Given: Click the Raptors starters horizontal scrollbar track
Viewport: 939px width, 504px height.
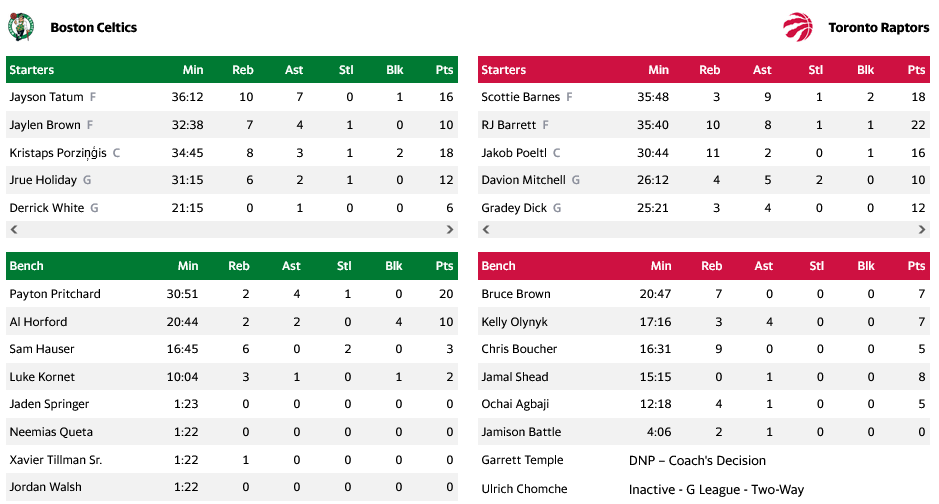Looking at the screenshot, I should (703, 230).
